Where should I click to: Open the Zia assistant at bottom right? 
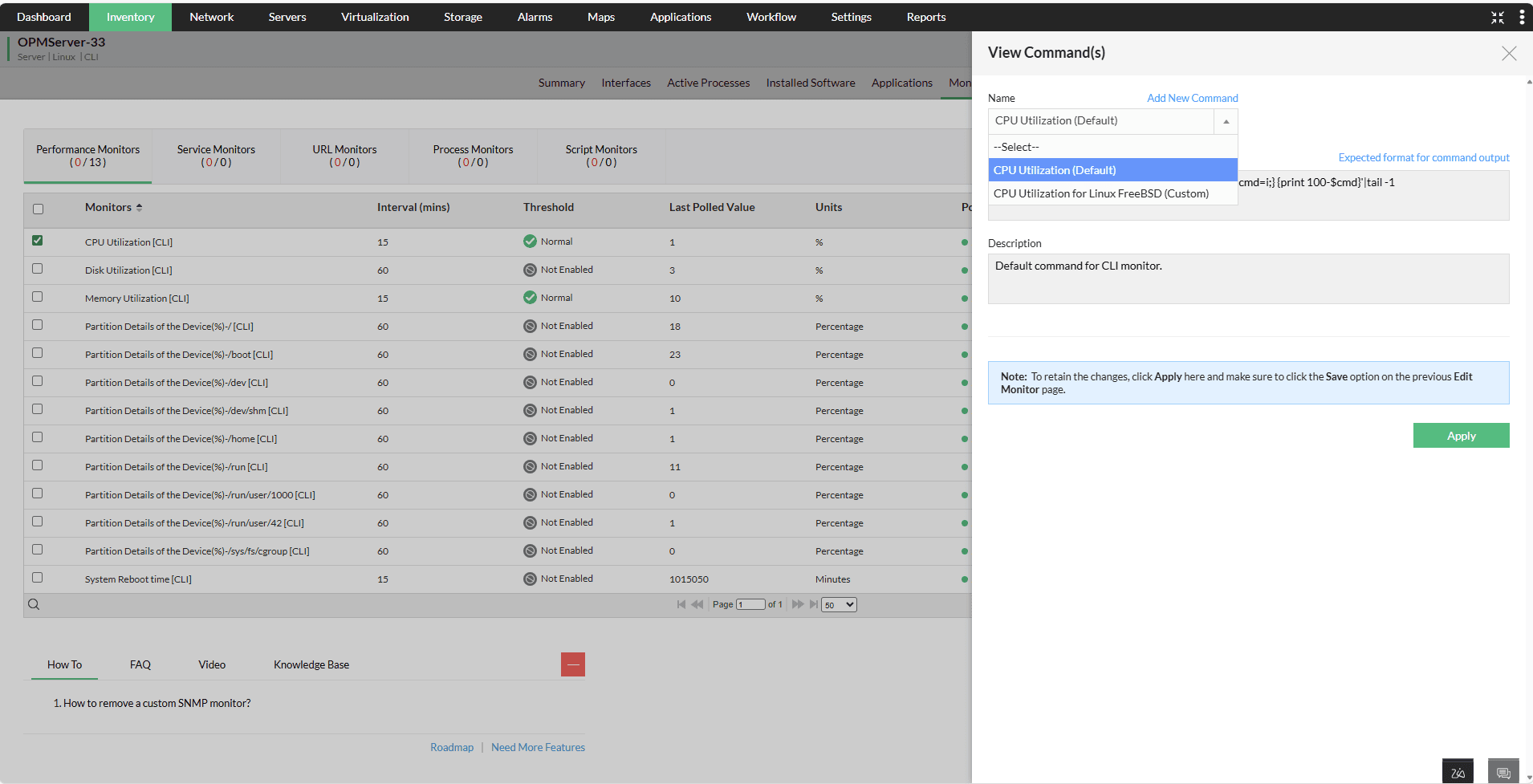coord(1458,770)
